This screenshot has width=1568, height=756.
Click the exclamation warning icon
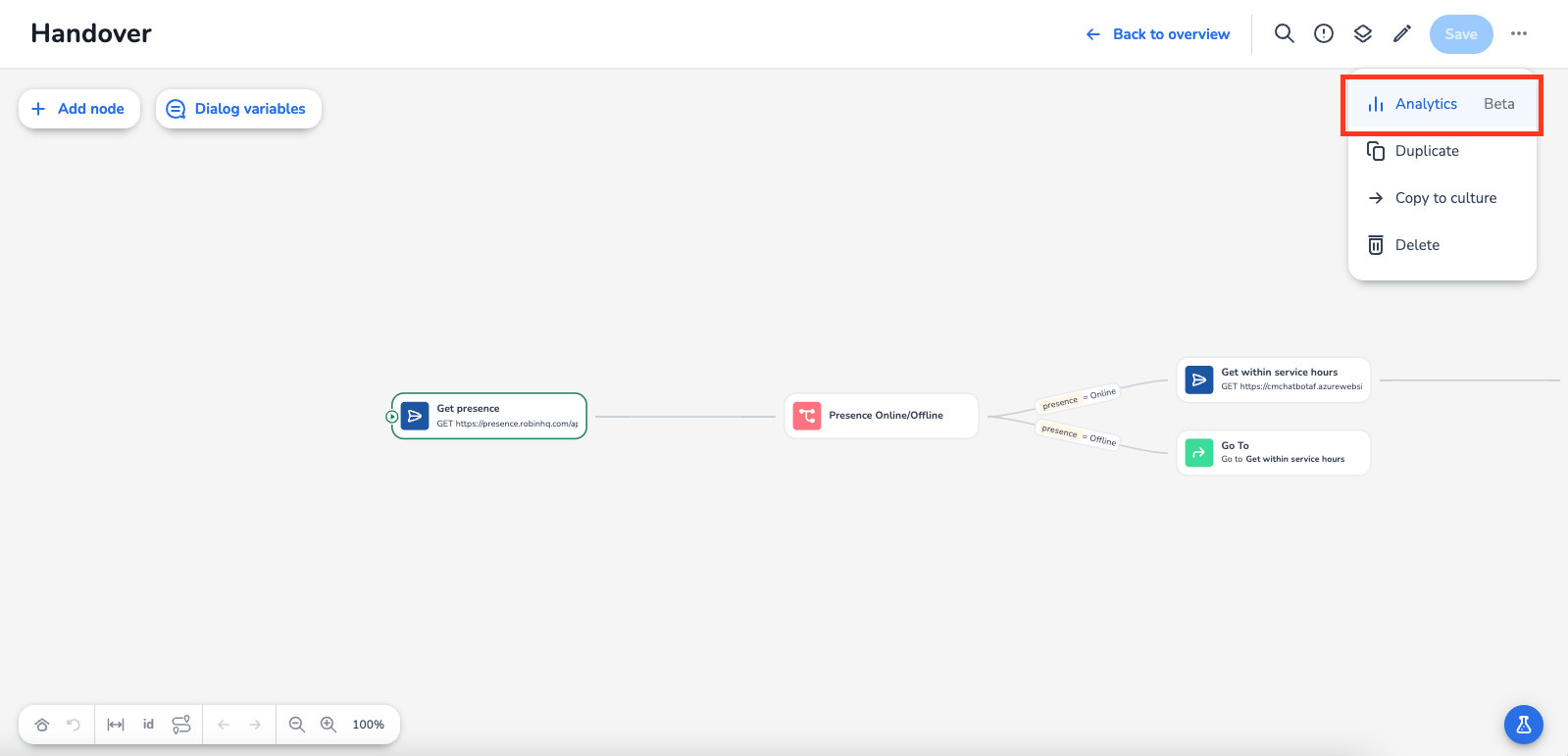click(1324, 33)
